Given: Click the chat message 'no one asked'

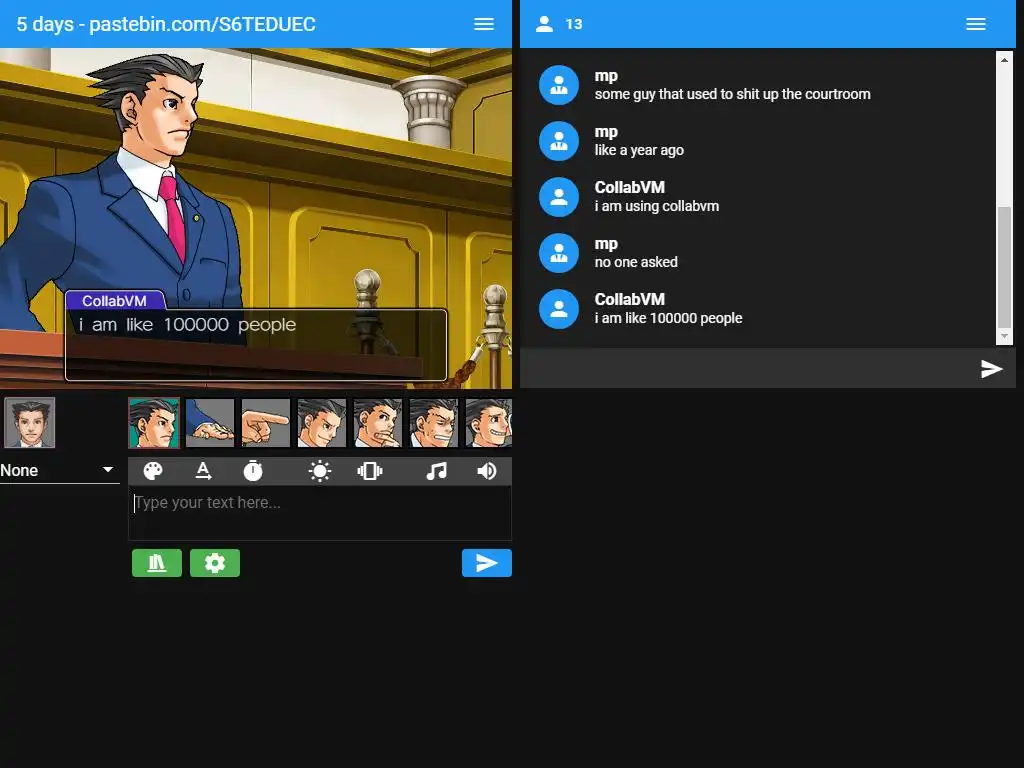Looking at the screenshot, I should point(635,263).
